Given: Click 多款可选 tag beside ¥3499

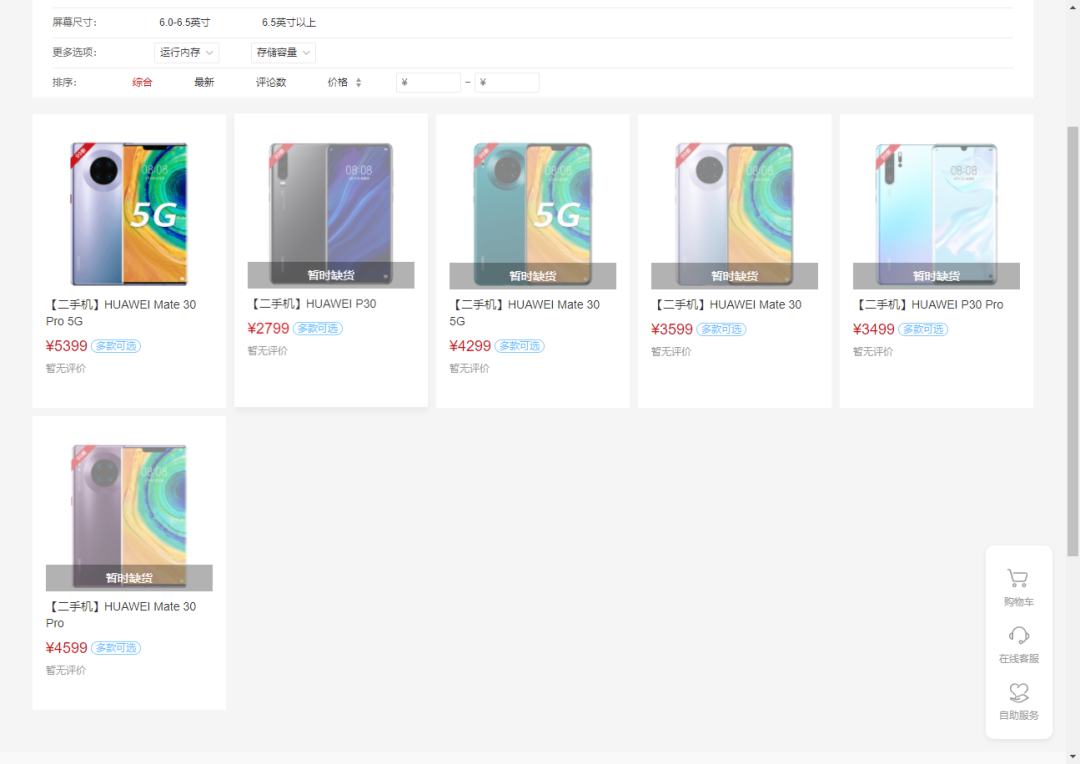Looking at the screenshot, I should click(923, 329).
